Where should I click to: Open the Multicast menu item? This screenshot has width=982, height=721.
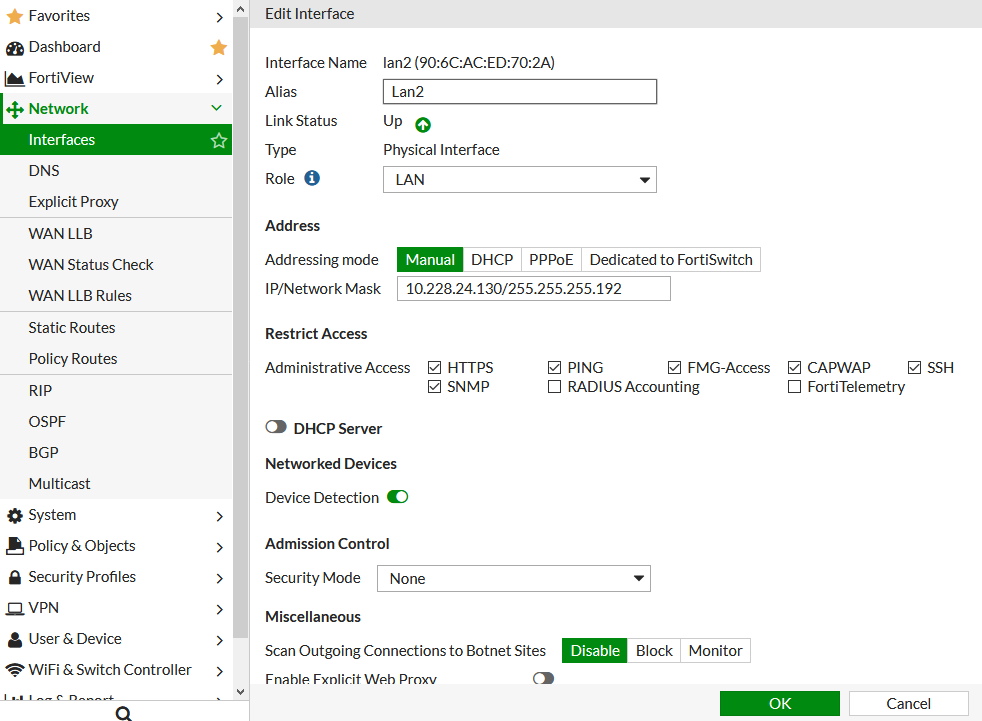pos(116,484)
